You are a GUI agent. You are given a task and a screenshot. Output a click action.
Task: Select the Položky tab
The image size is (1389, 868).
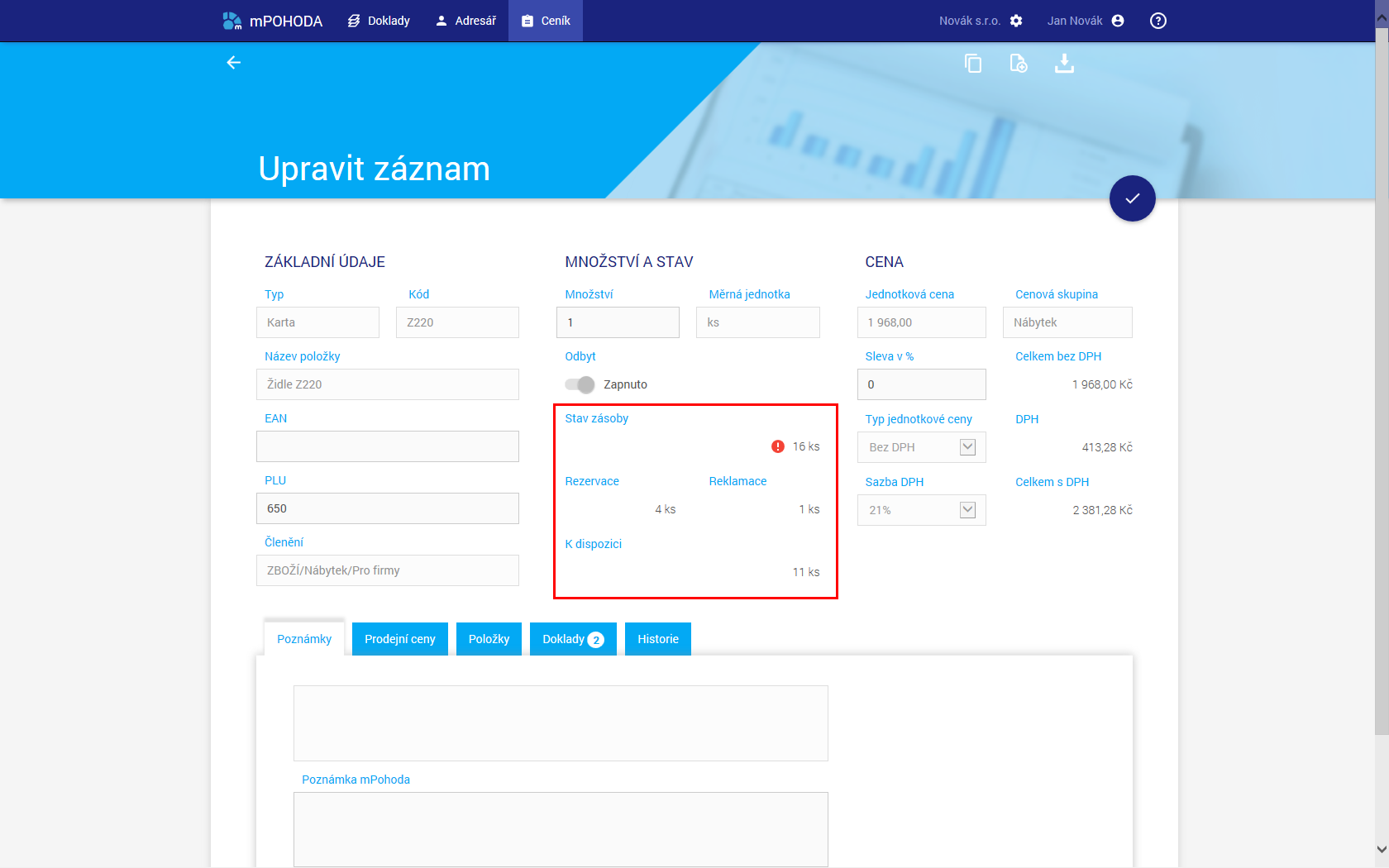point(489,639)
